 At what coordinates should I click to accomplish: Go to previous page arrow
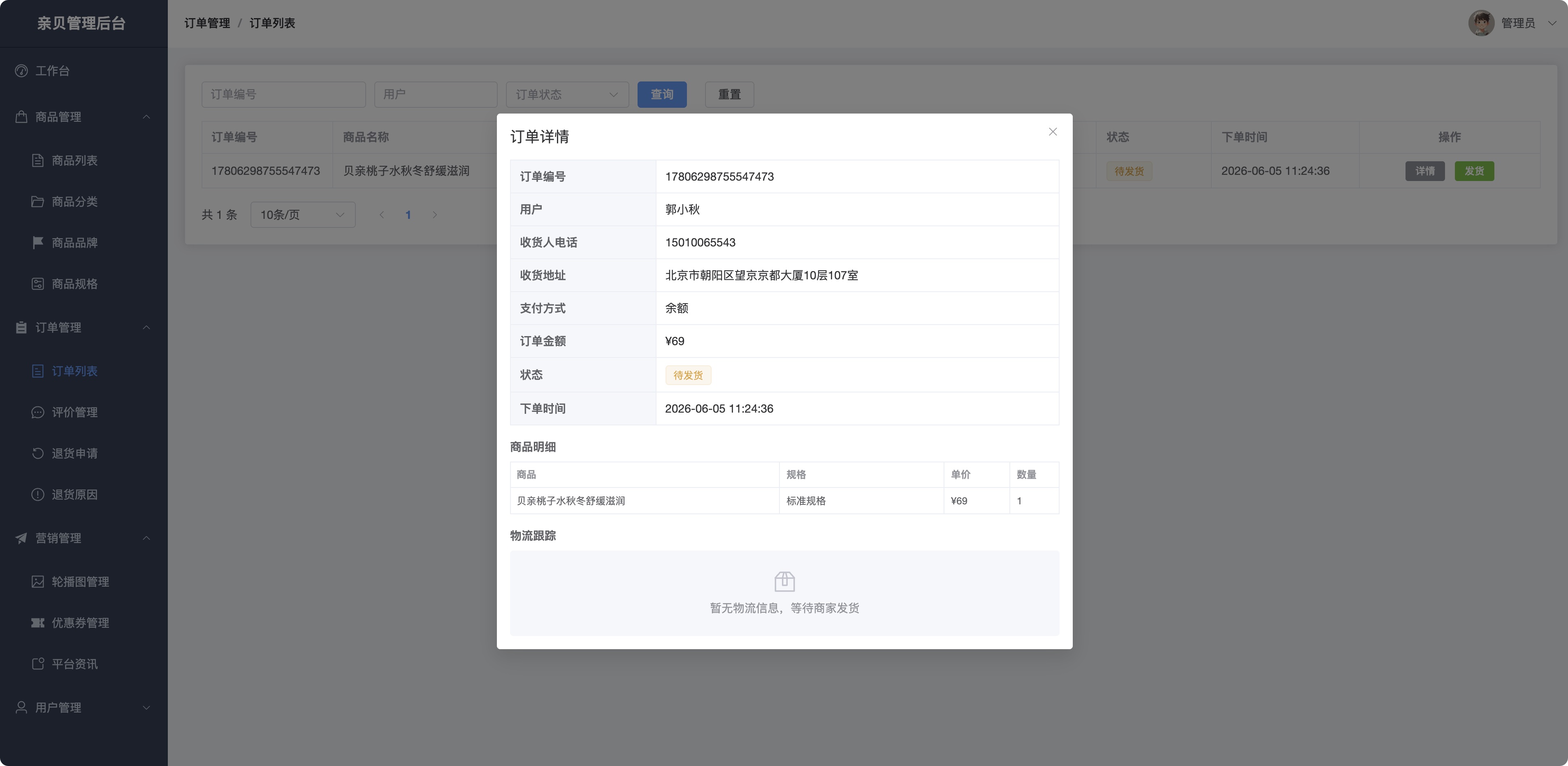coord(382,214)
